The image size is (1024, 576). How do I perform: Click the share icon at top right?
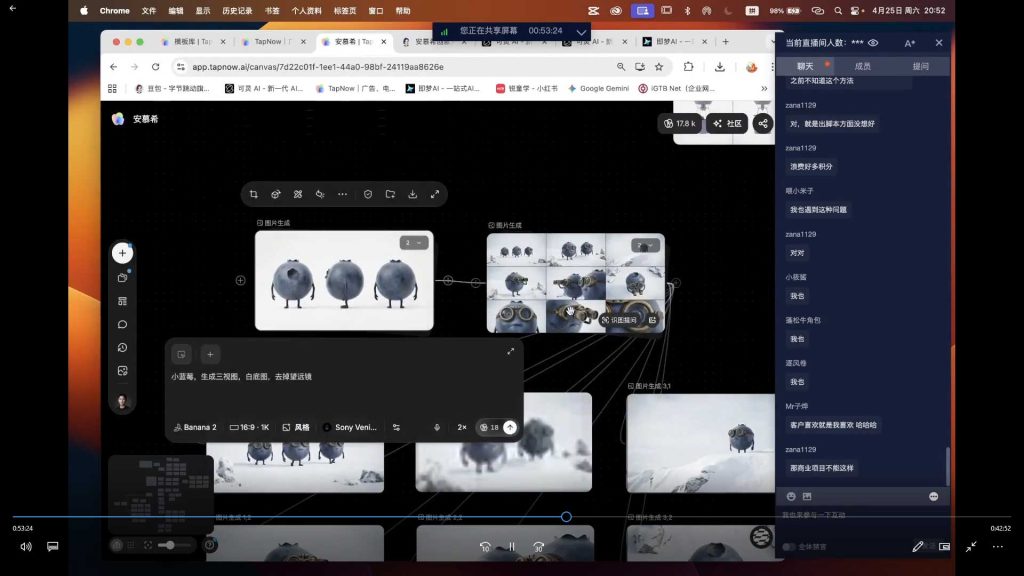[x=763, y=123]
